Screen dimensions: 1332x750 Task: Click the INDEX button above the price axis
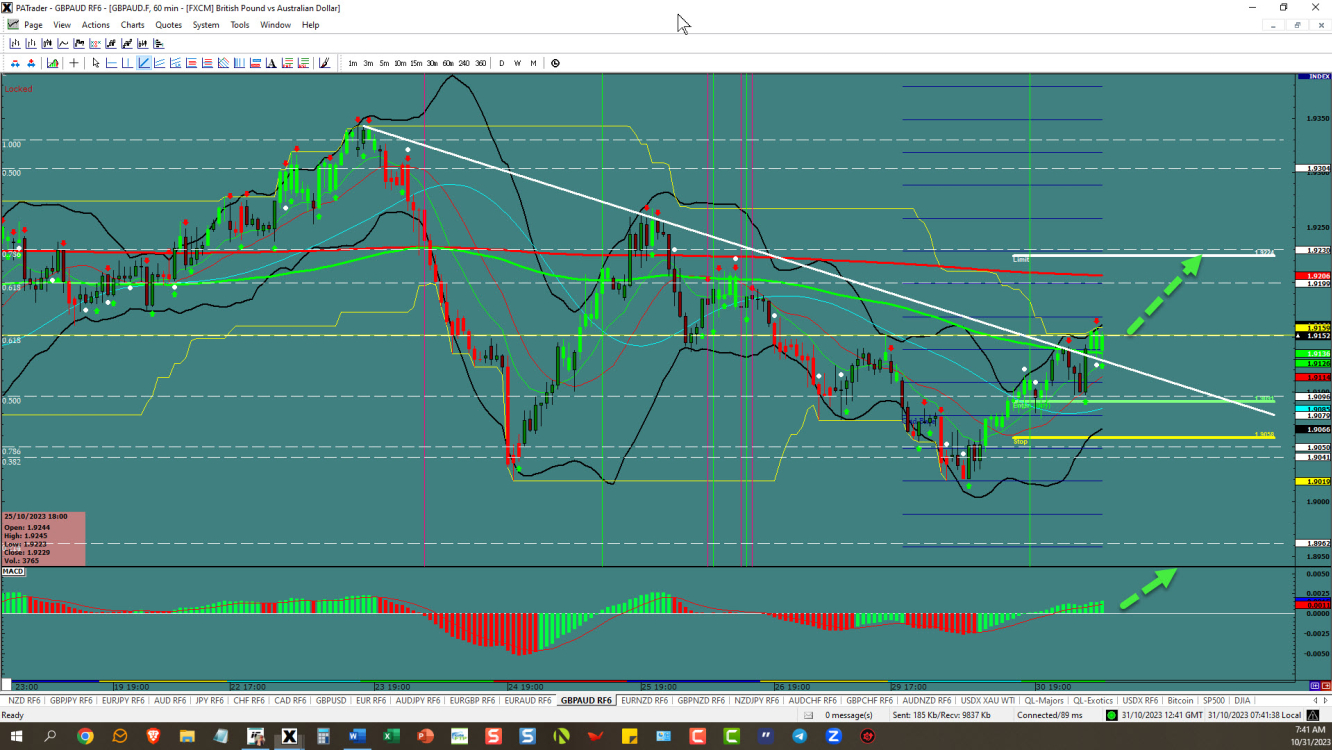[1313, 76]
